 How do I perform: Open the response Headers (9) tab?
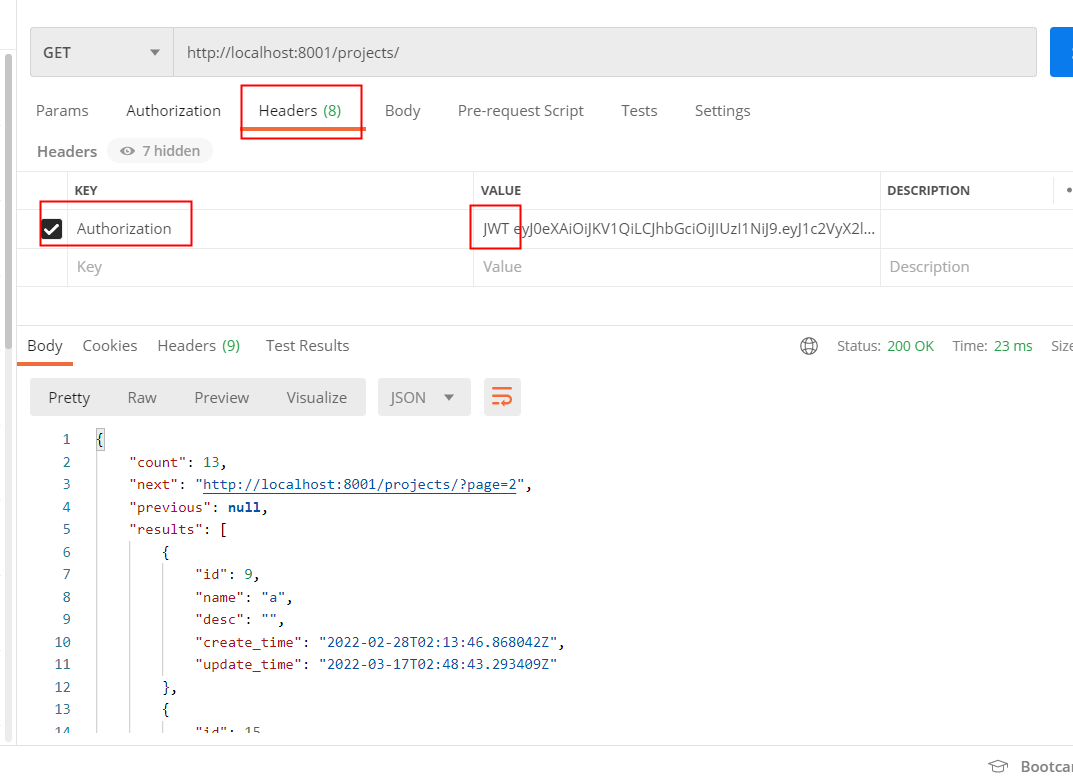click(198, 346)
